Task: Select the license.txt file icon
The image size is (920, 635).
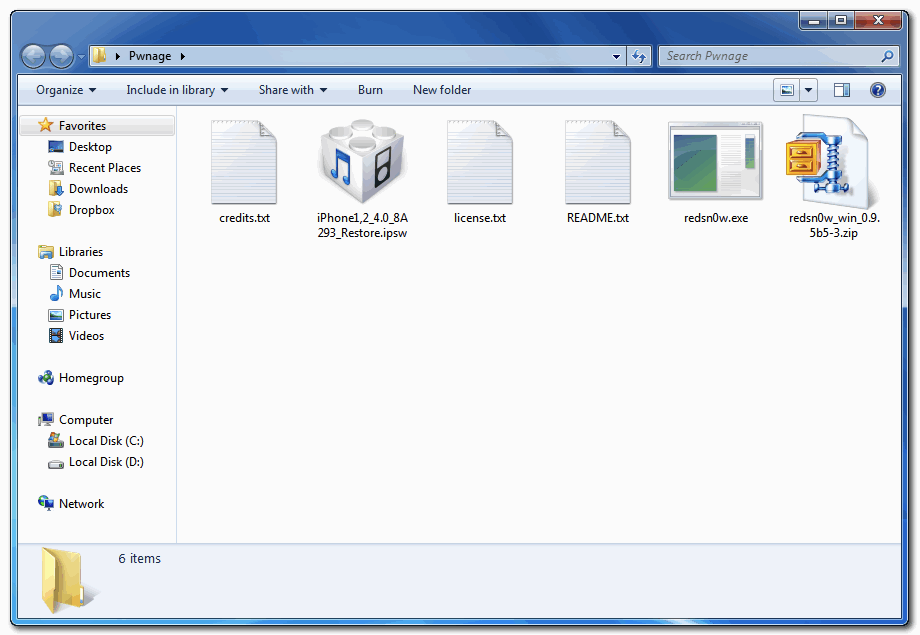Action: pyautogui.click(x=480, y=162)
